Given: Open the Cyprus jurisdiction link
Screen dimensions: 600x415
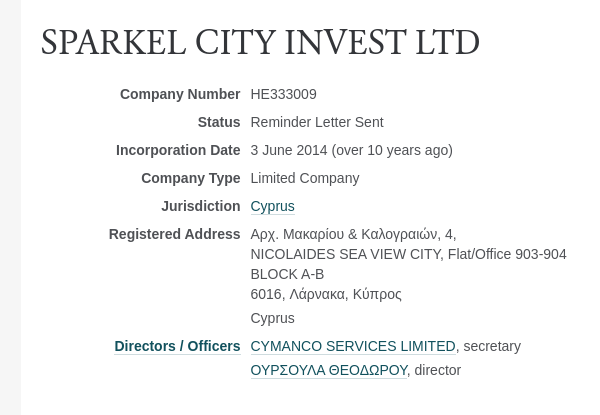Looking at the screenshot, I should (x=272, y=206).
